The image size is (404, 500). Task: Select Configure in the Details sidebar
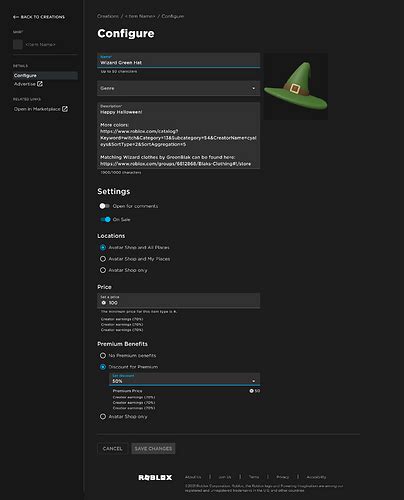45,76
